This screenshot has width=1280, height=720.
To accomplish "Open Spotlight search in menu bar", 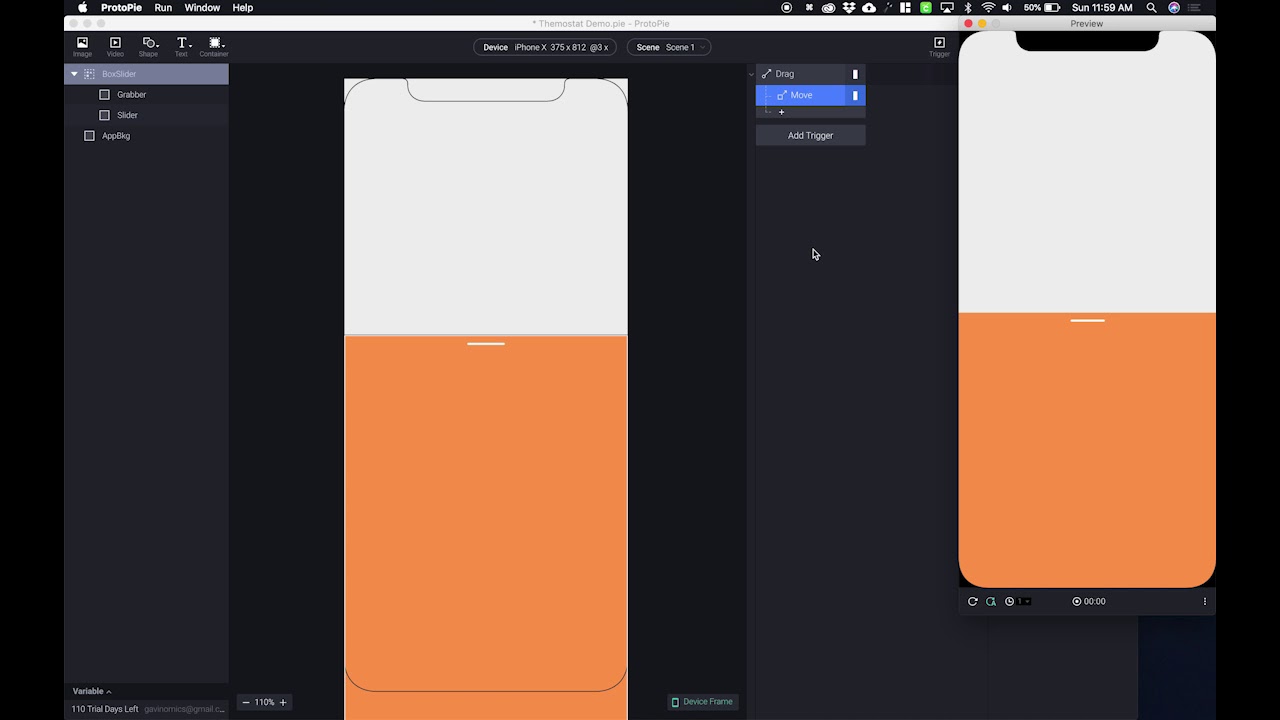I will (x=1151, y=8).
